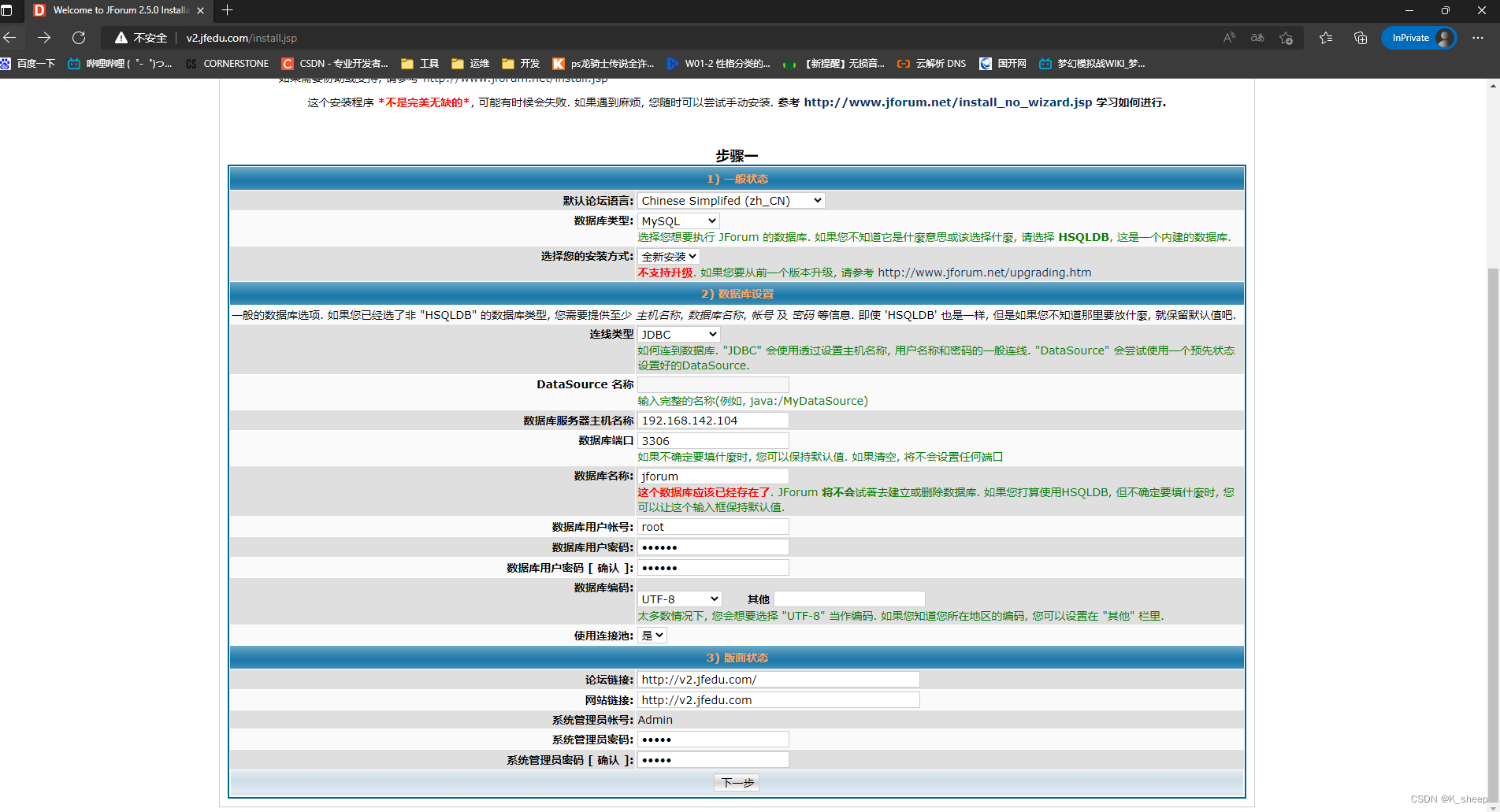Open the browser settings ellipsis menu
The height and width of the screenshot is (812, 1500).
1478,38
